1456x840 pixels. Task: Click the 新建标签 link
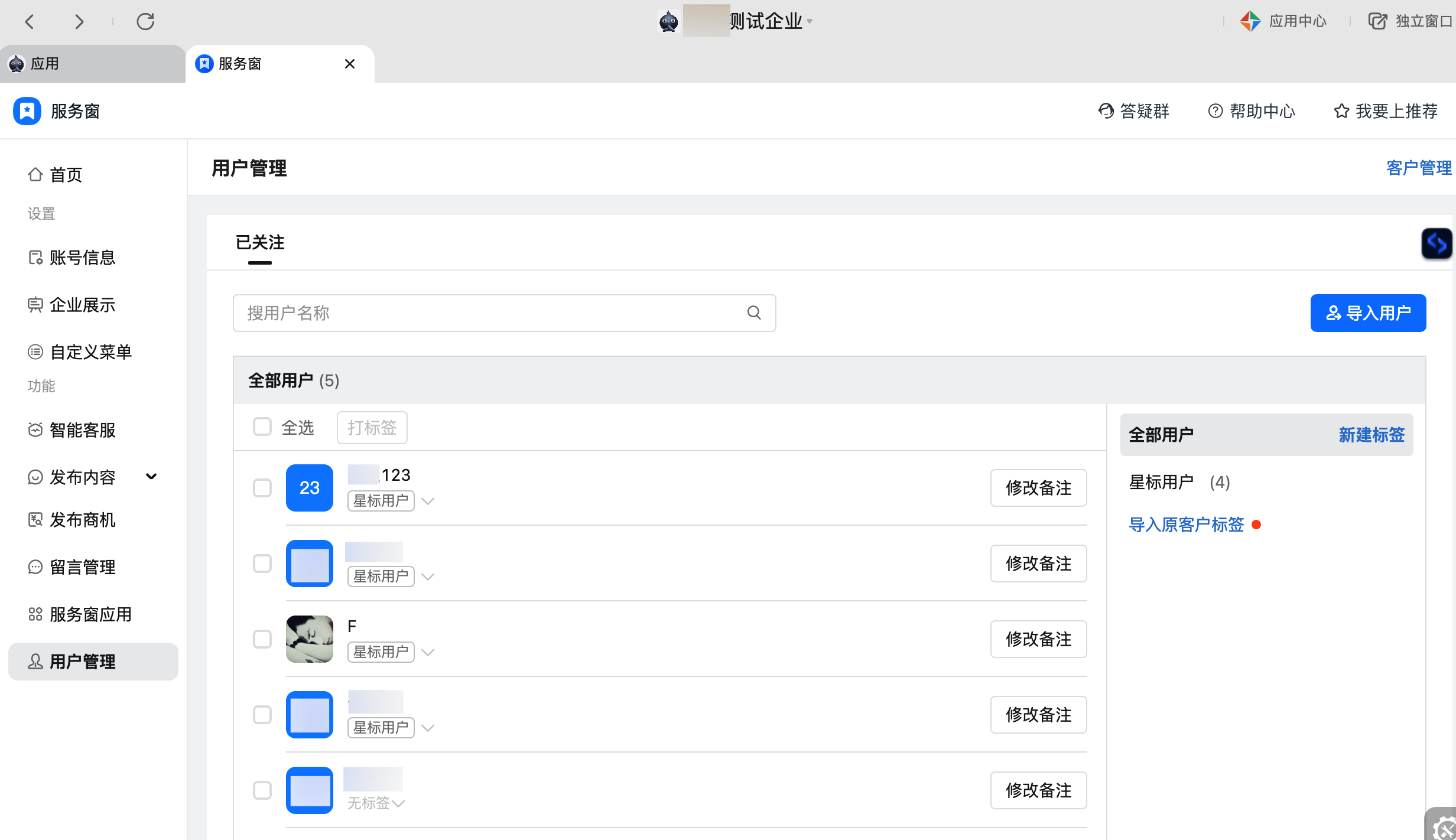click(1371, 435)
